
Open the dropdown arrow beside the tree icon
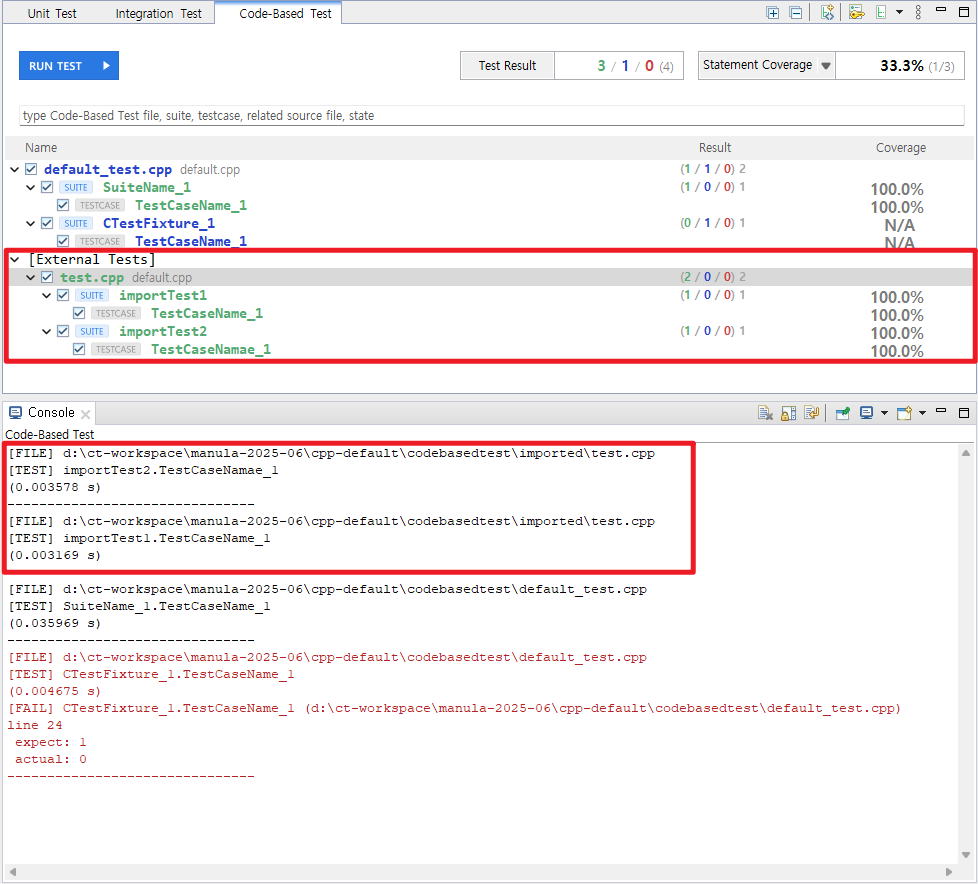[x=899, y=12]
